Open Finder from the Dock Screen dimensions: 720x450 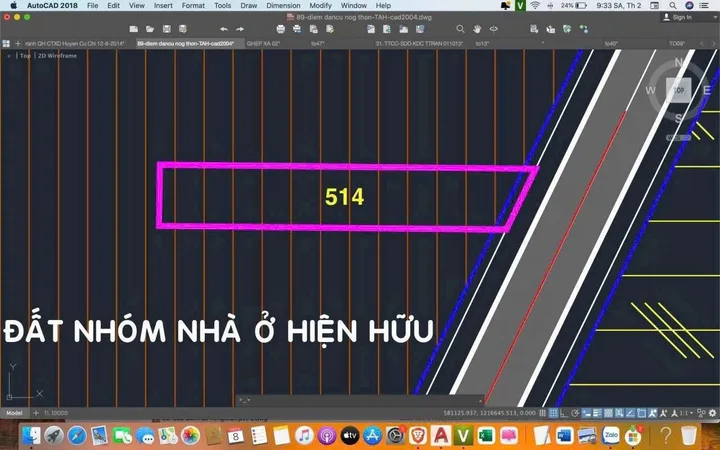point(31,435)
